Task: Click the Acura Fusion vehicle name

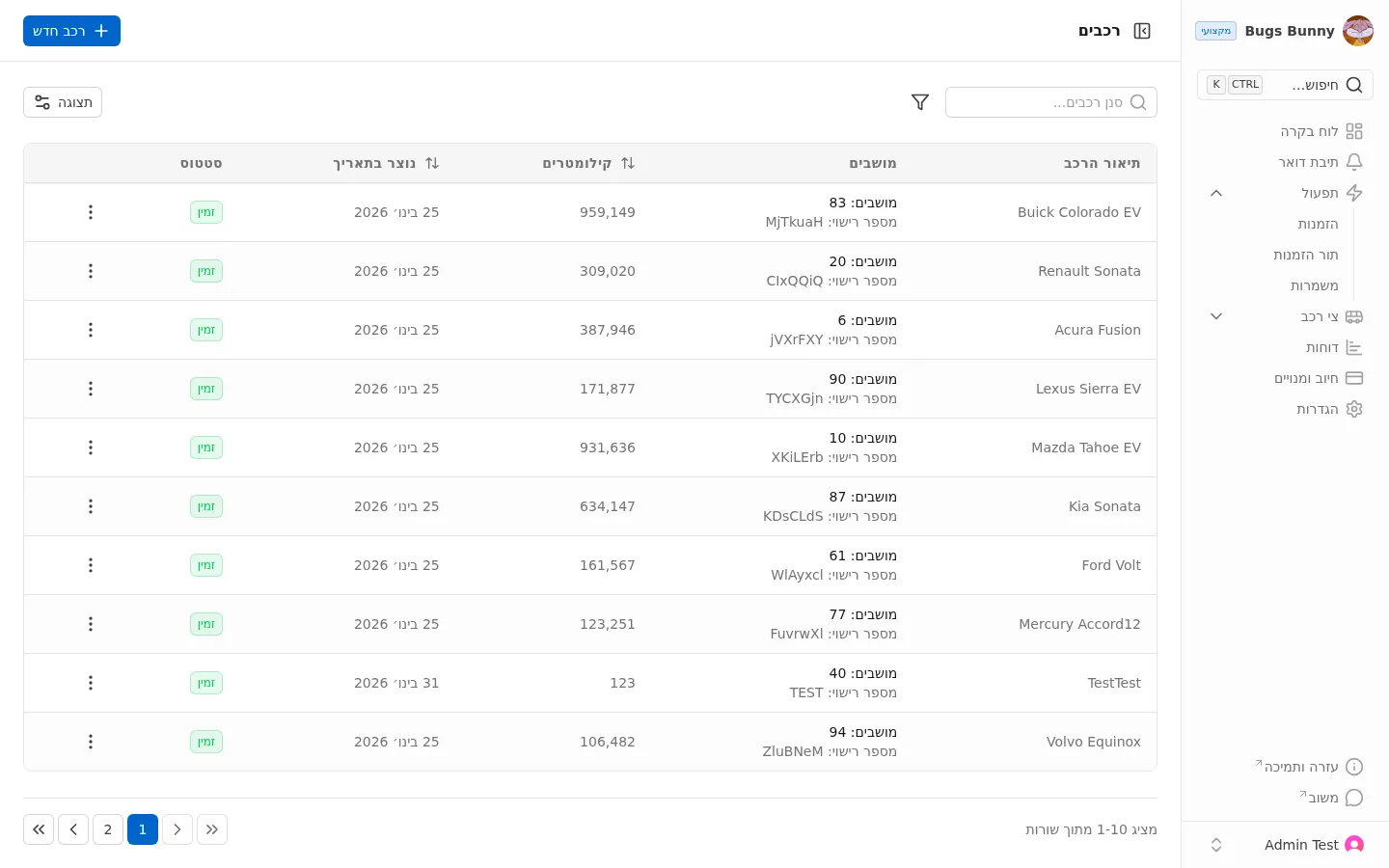Action: click(1098, 330)
